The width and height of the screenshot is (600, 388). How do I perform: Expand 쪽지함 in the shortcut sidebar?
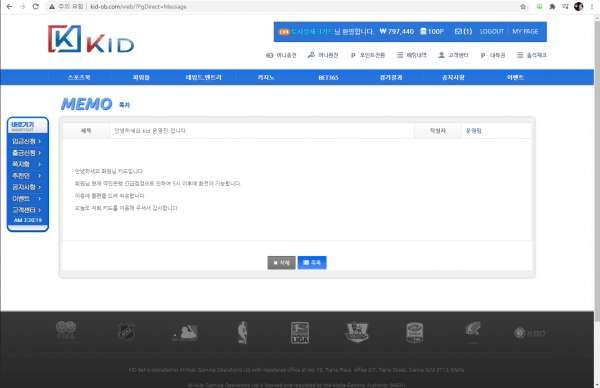click(x=27, y=164)
